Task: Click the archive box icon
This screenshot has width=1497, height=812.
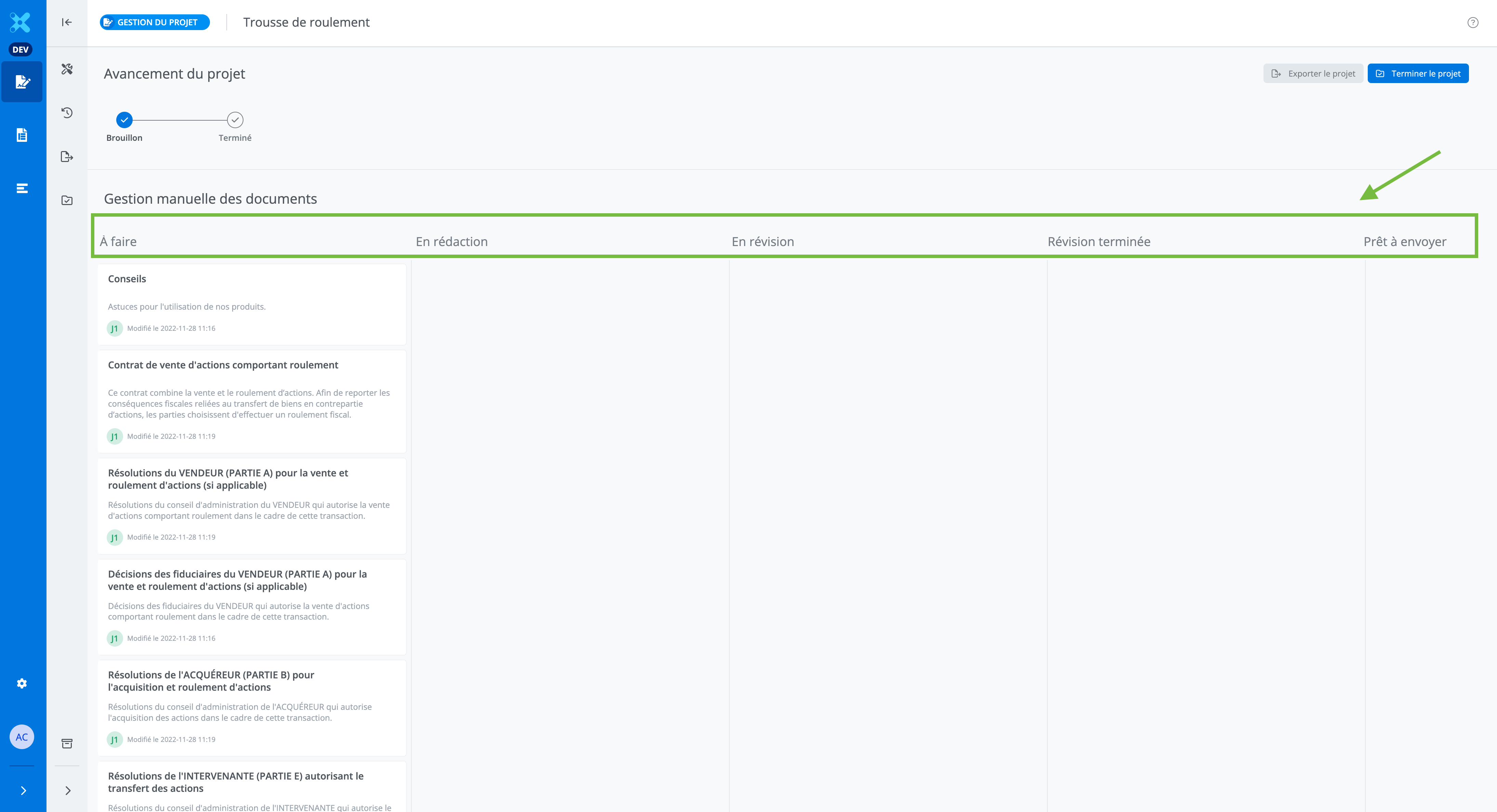Action: click(67, 743)
